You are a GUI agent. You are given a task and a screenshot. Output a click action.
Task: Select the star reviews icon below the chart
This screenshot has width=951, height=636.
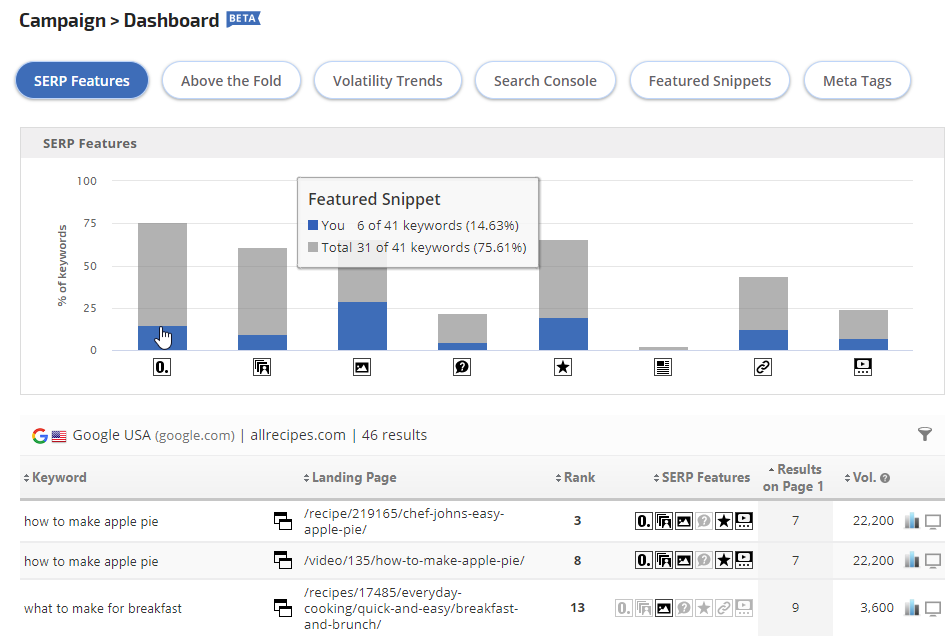pyautogui.click(x=563, y=367)
